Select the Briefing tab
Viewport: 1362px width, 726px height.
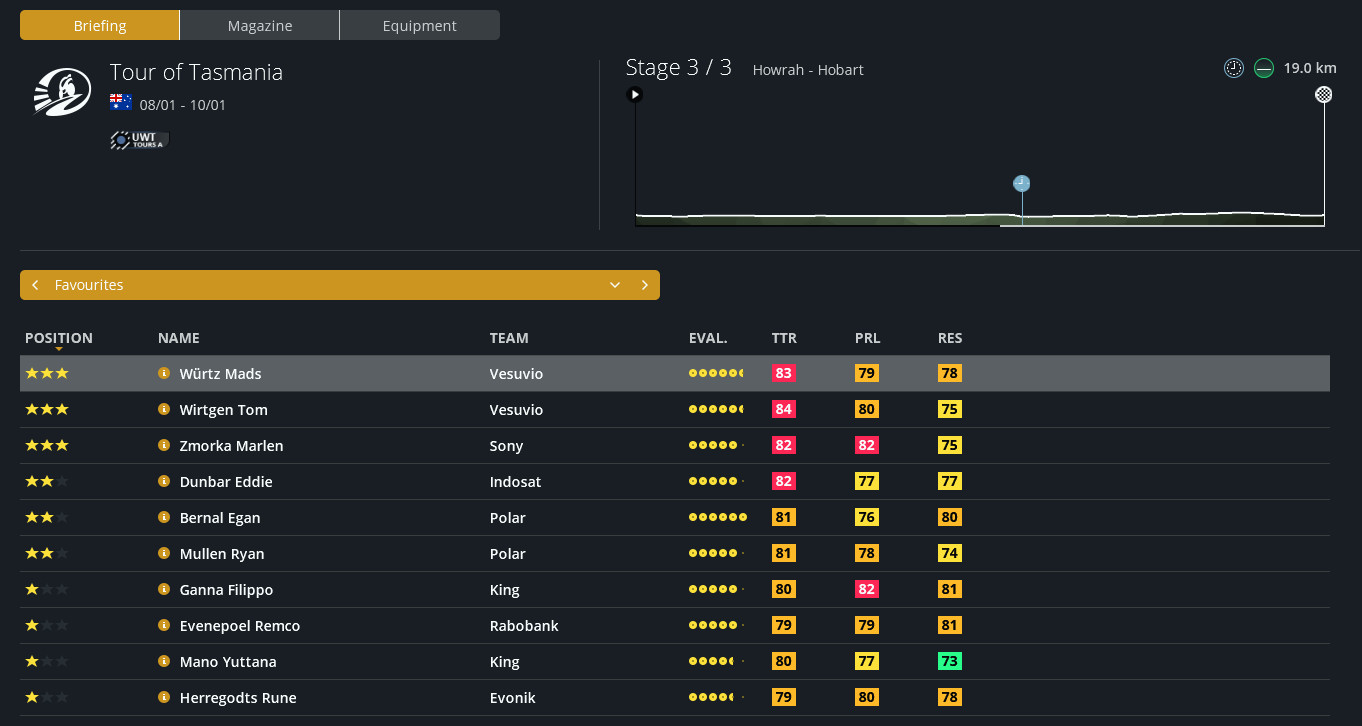click(x=100, y=26)
